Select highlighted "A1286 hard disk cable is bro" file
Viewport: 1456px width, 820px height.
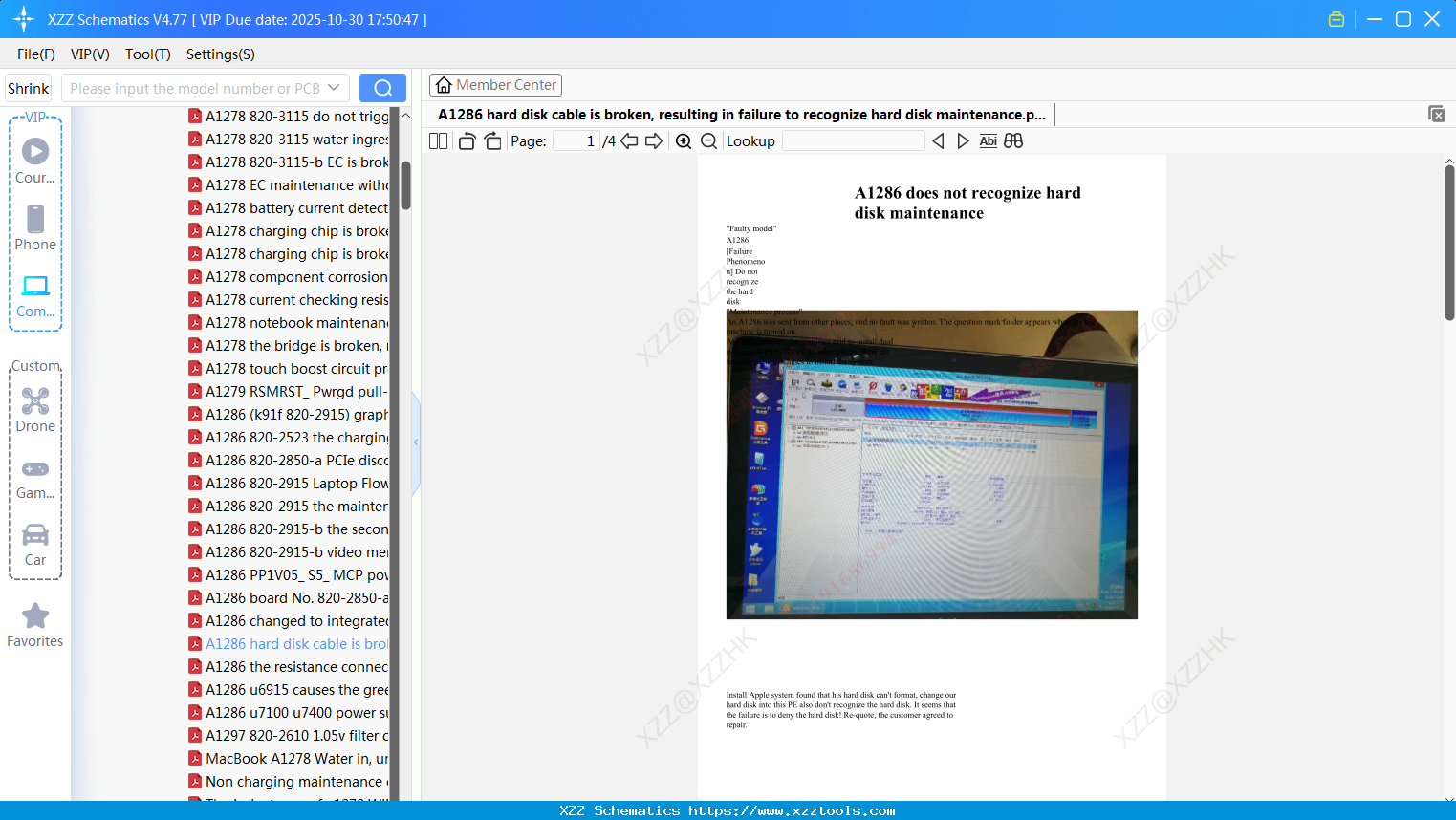pyautogui.click(x=289, y=644)
